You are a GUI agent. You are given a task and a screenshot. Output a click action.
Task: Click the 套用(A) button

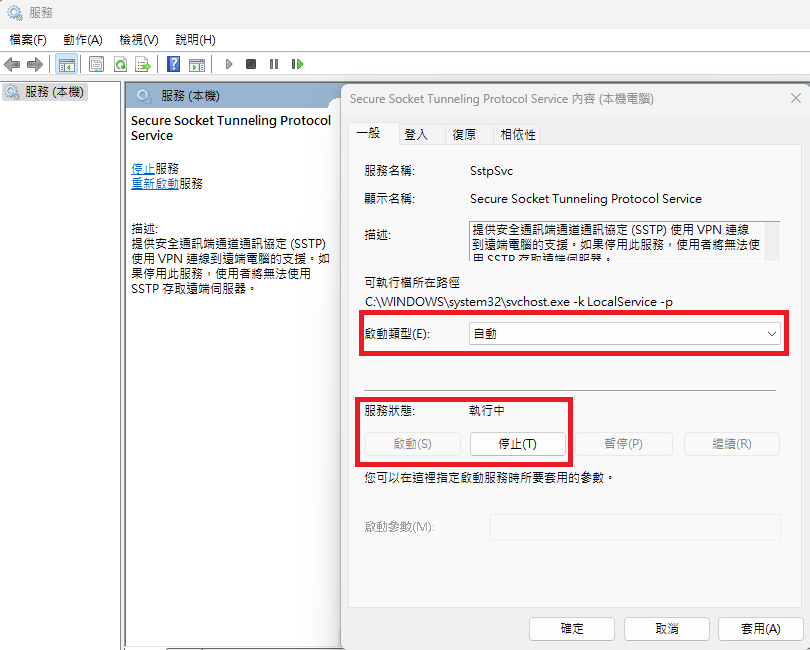761,629
